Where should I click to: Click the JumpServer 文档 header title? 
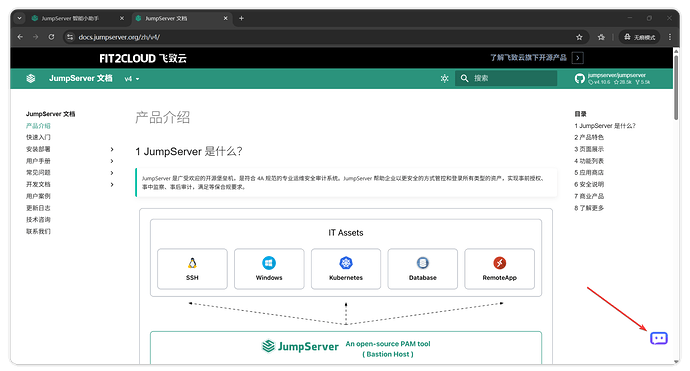[x=81, y=78]
